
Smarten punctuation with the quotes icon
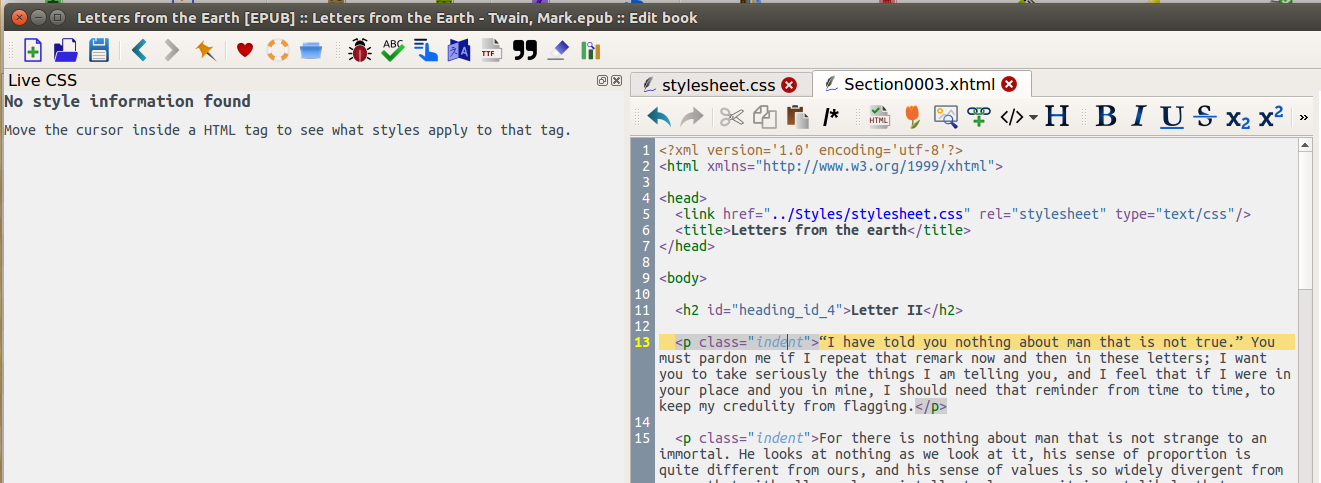[525, 50]
